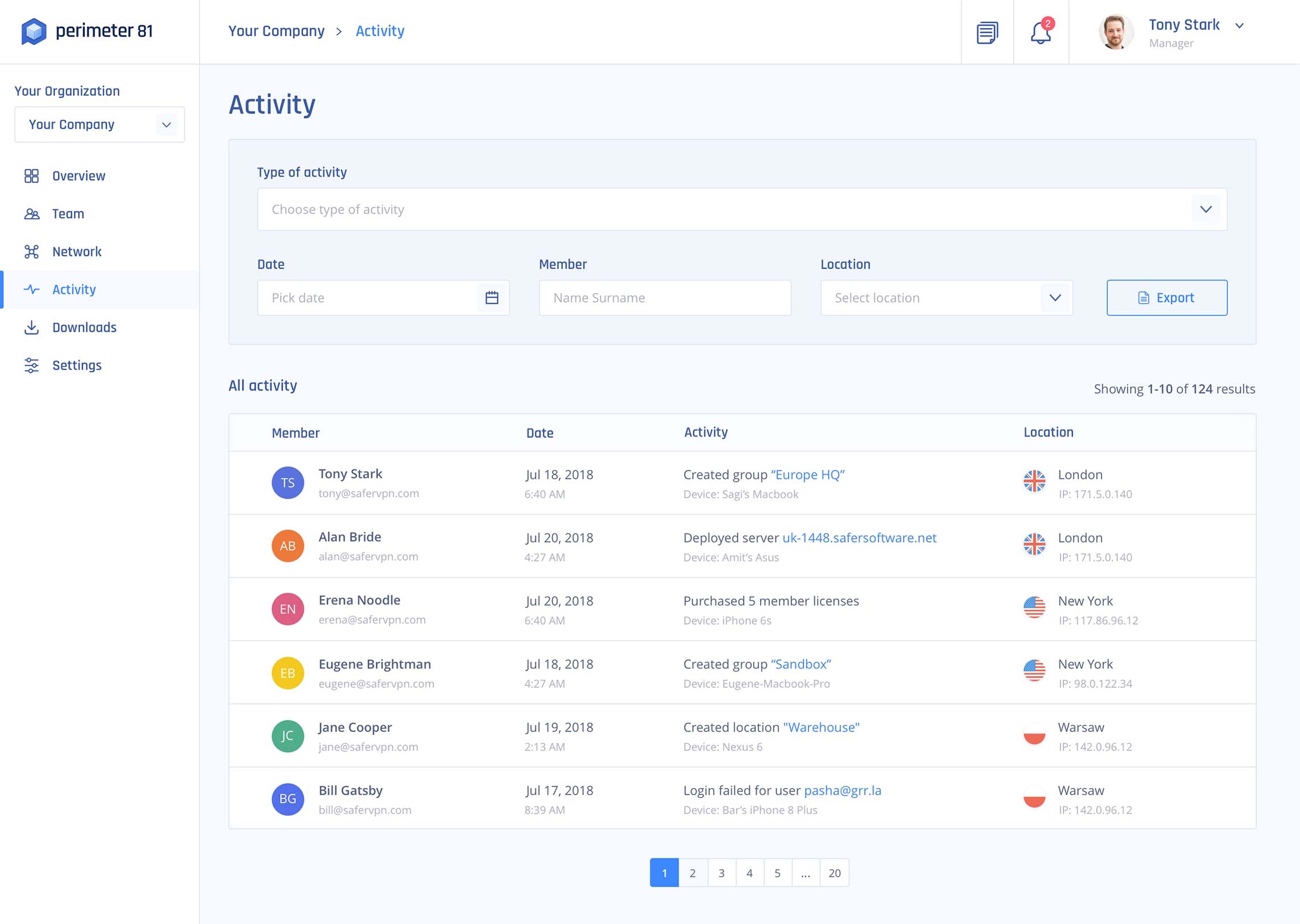1300x924 pixels.
Task: Click the Export button
Action: 1167,298
